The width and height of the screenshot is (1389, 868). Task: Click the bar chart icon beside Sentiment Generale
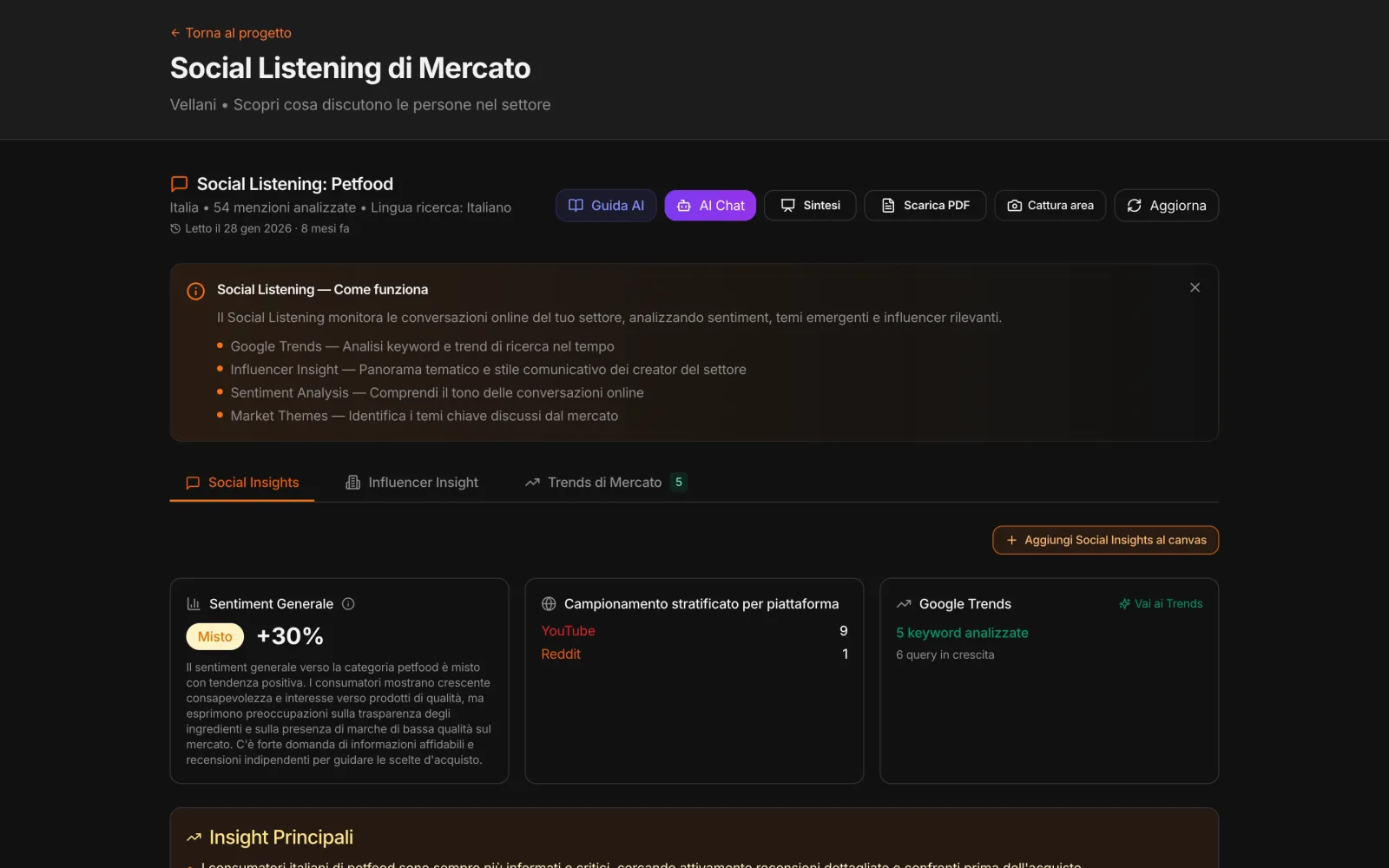pos(194,604)
